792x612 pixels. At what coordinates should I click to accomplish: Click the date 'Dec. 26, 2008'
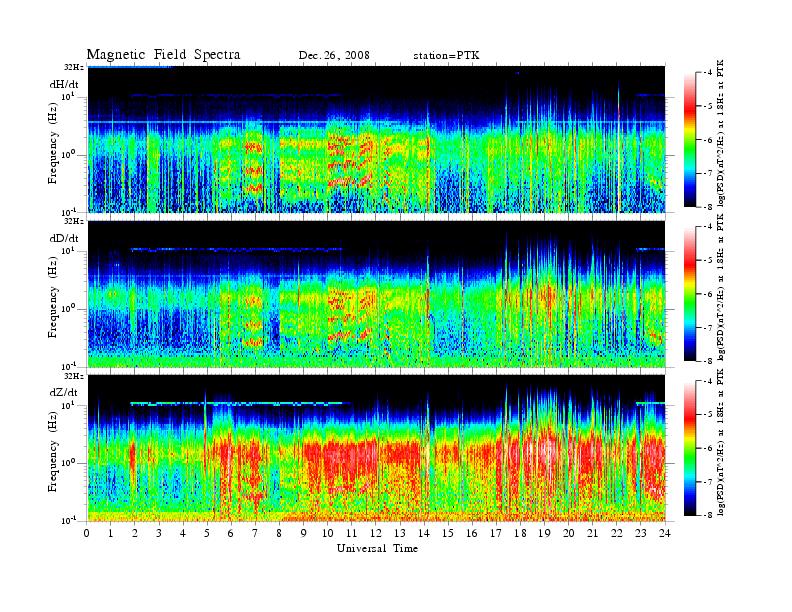point(334,56)
